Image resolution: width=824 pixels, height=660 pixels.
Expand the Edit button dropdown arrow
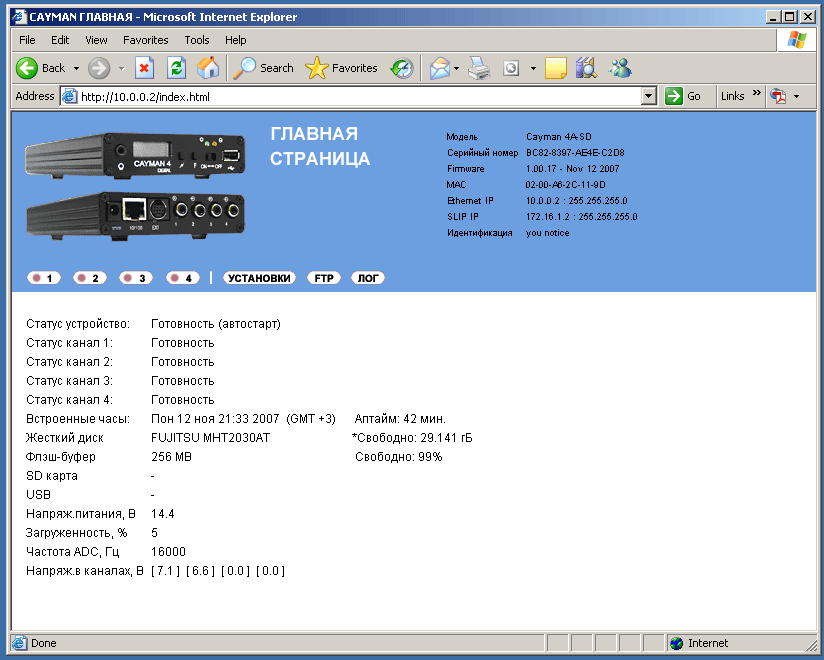point(533,68)
